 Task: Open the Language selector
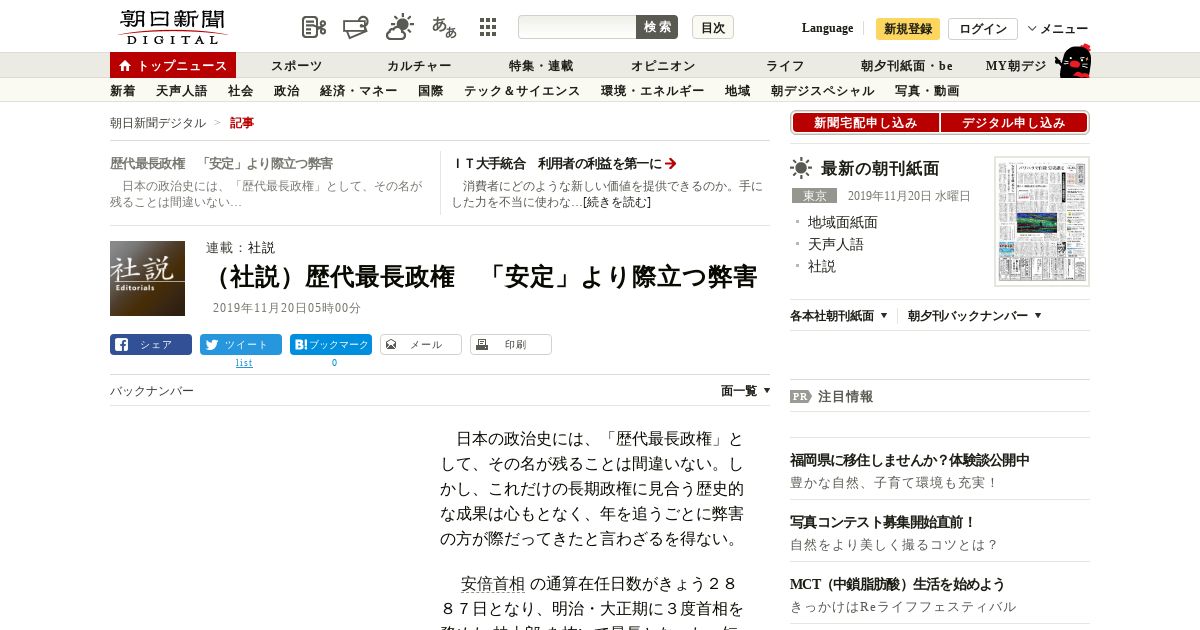point(827,28)
